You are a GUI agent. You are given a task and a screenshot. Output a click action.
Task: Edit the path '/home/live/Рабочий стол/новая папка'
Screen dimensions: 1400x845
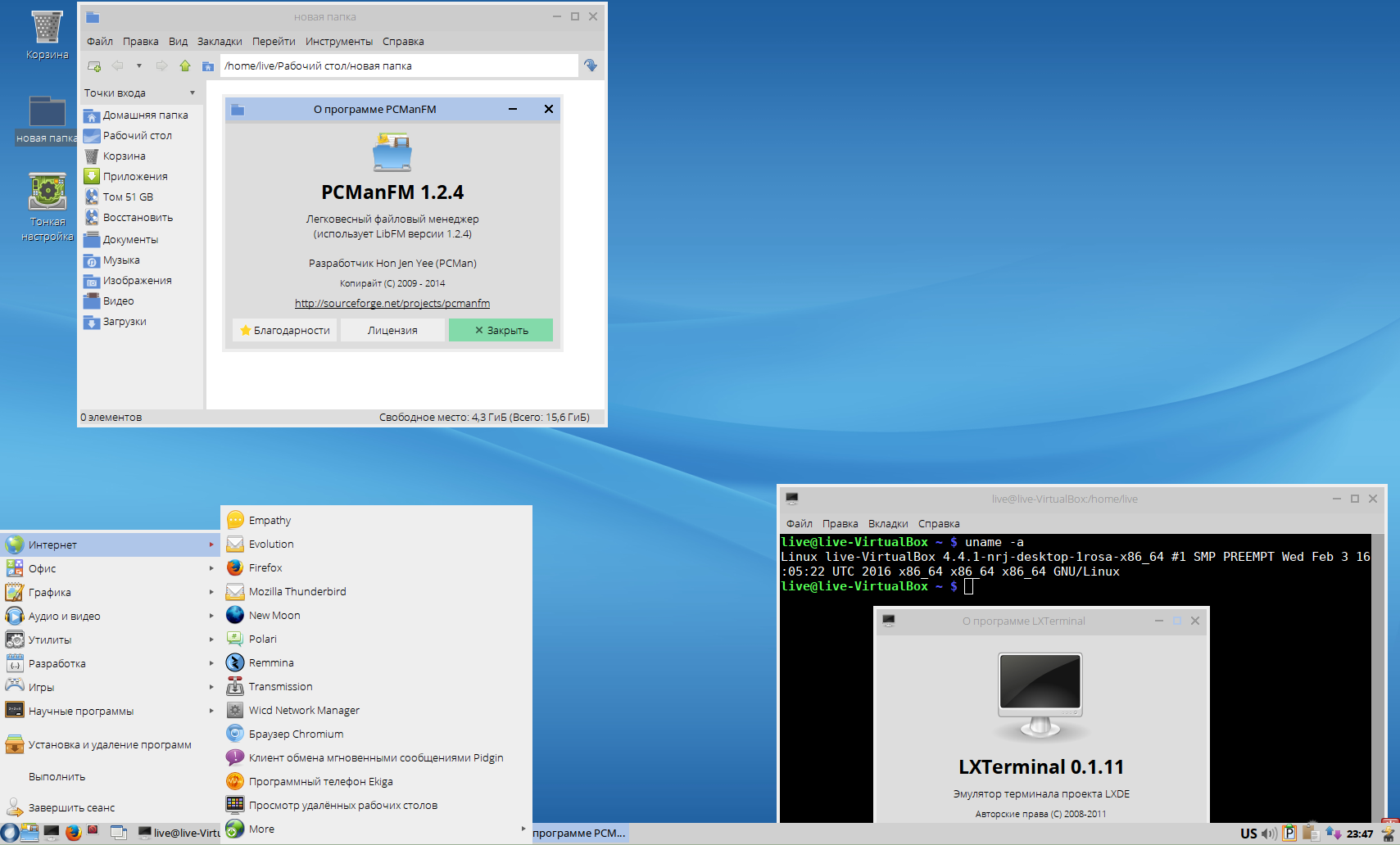399,66
